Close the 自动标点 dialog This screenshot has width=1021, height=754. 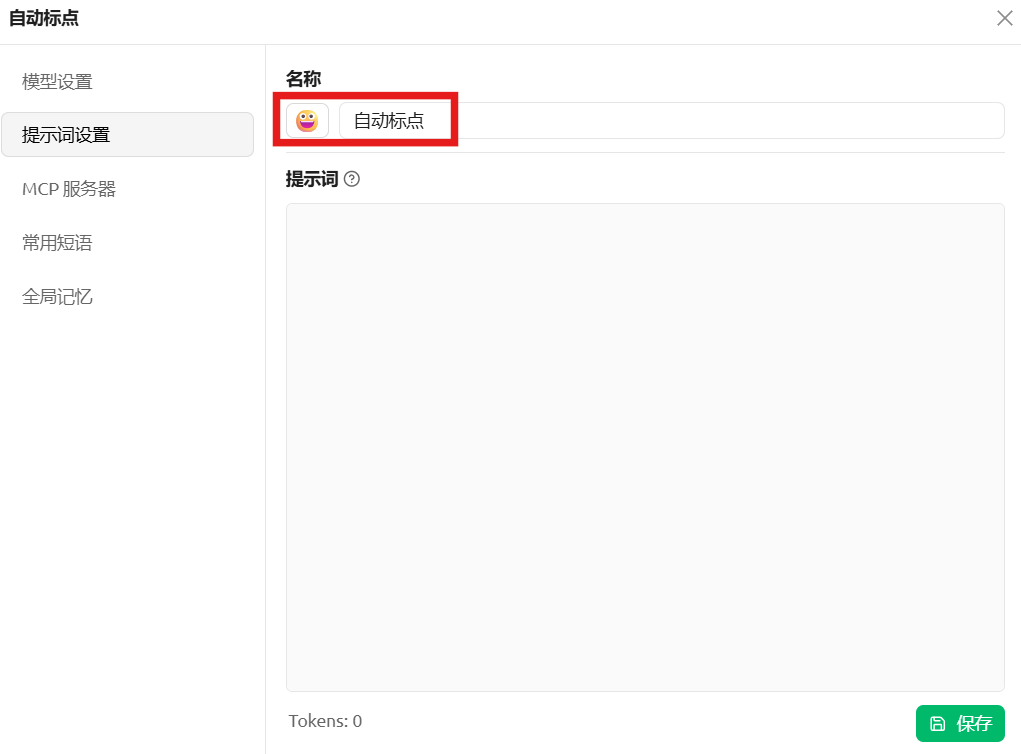tap(1004, 18)
